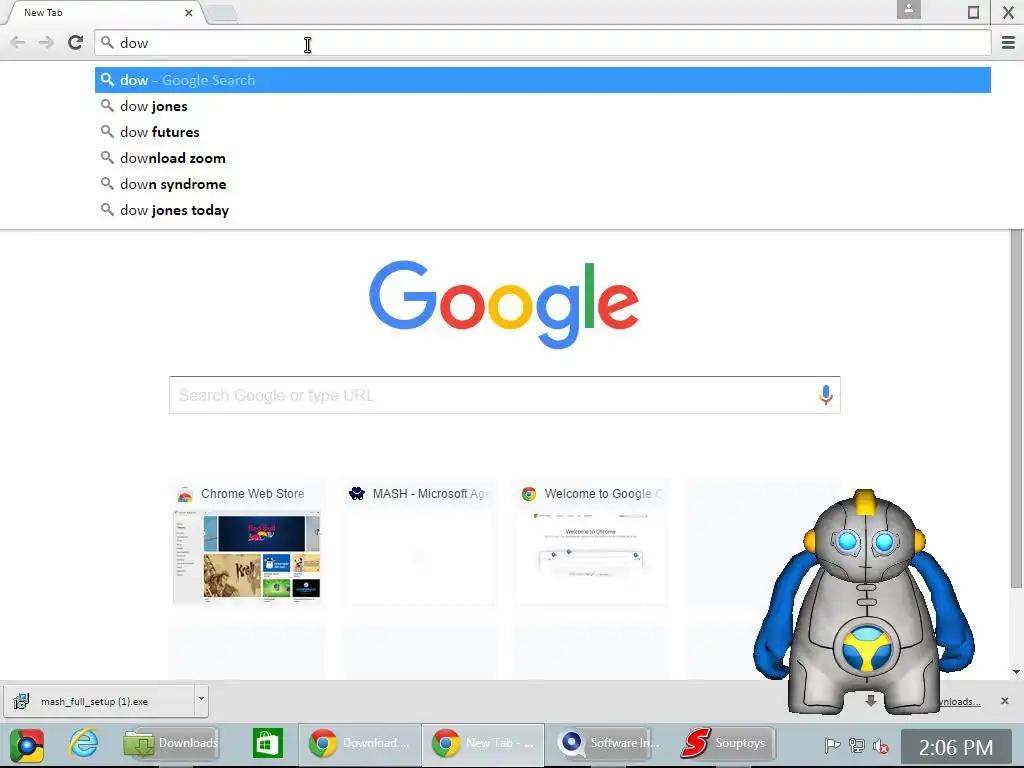The image size is (1024, 768).
Task: Launch Internet Explorer from taskbar
Action: pyautogui.click(x=84, y=744)
